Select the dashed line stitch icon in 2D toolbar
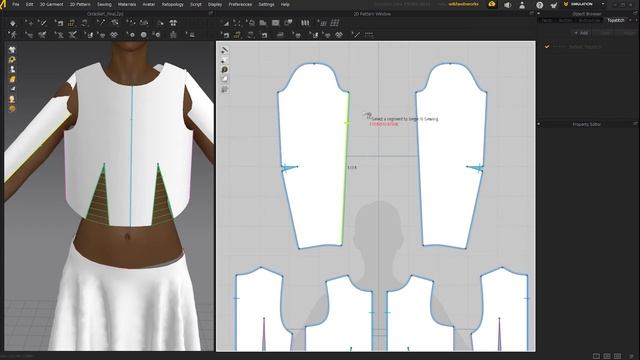Image resolution: width=640 pixels, height=360 pixels. (369, 35)
